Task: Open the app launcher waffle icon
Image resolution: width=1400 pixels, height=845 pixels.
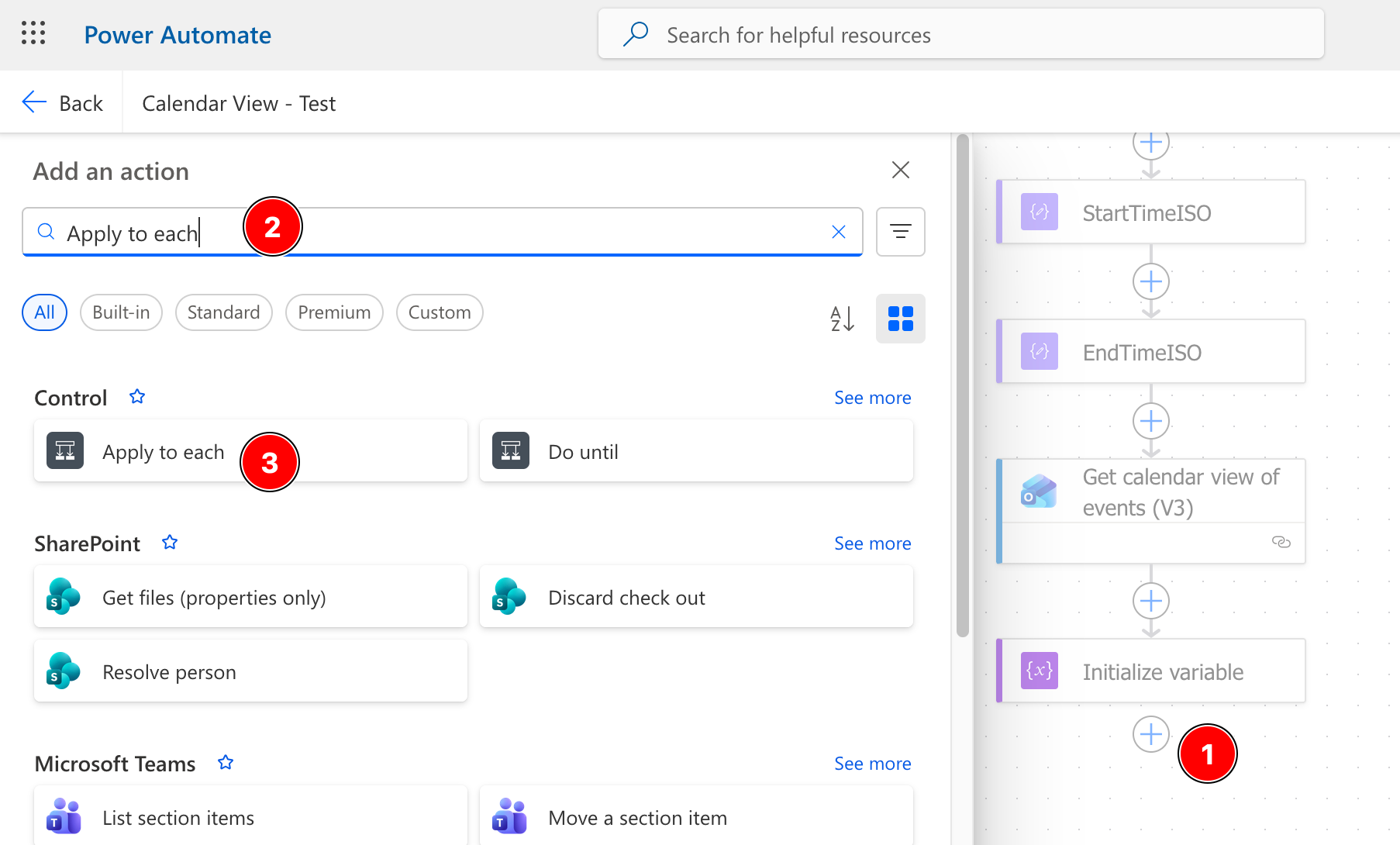Action: (x=33, y=33)
